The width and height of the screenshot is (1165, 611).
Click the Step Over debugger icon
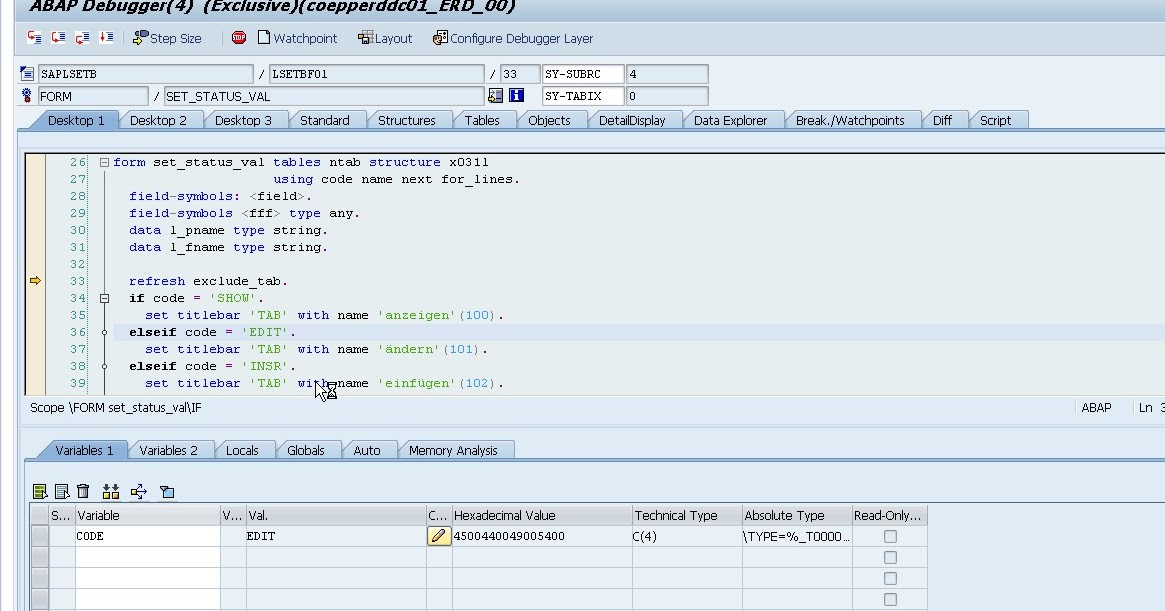coord(57,38)
